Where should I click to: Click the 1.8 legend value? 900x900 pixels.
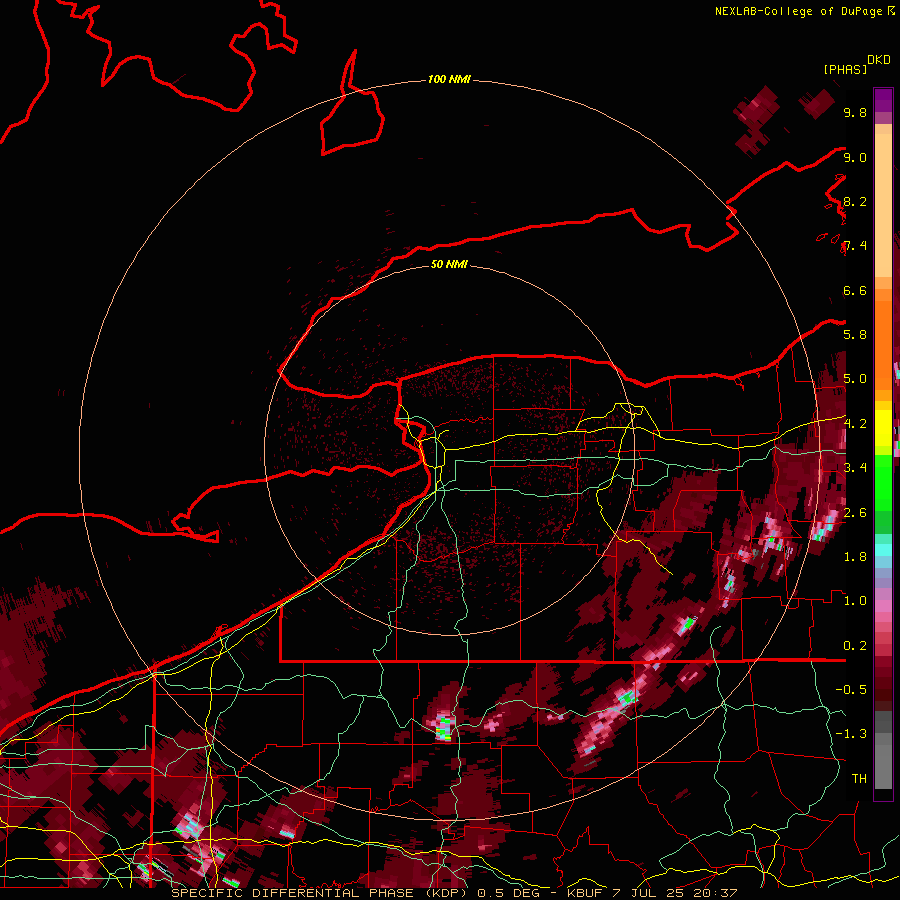[855, 557]
